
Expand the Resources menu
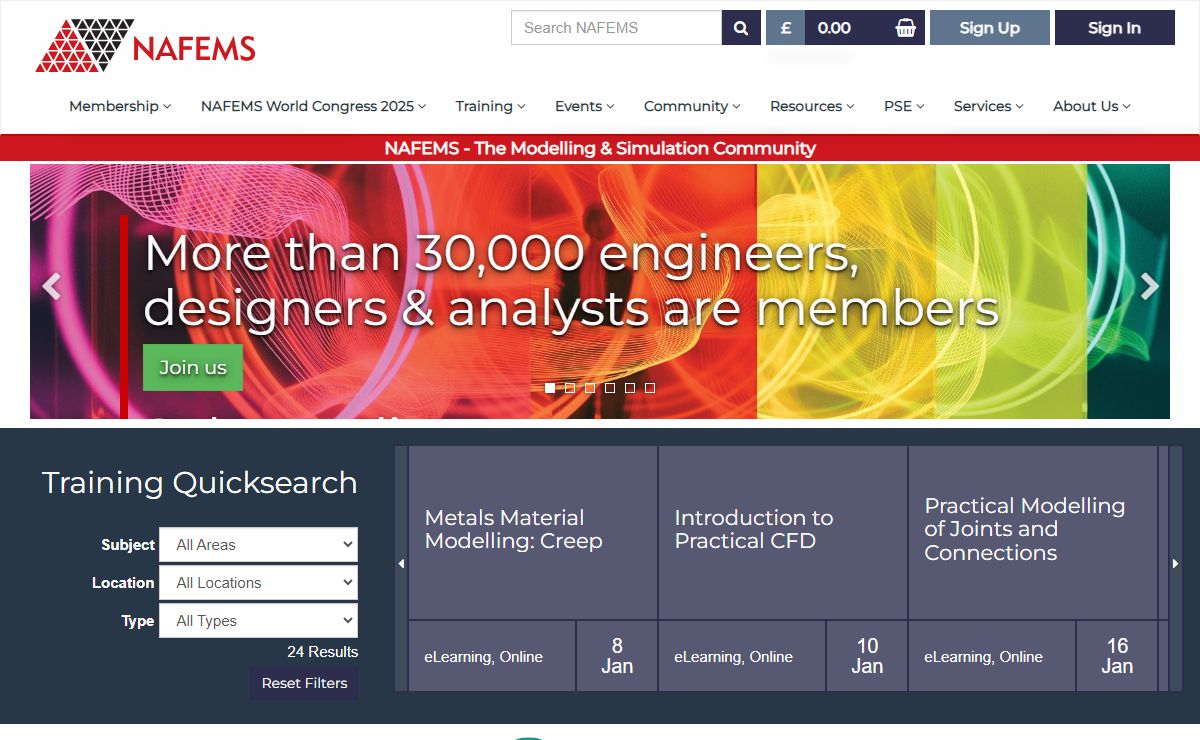(812, 106)
